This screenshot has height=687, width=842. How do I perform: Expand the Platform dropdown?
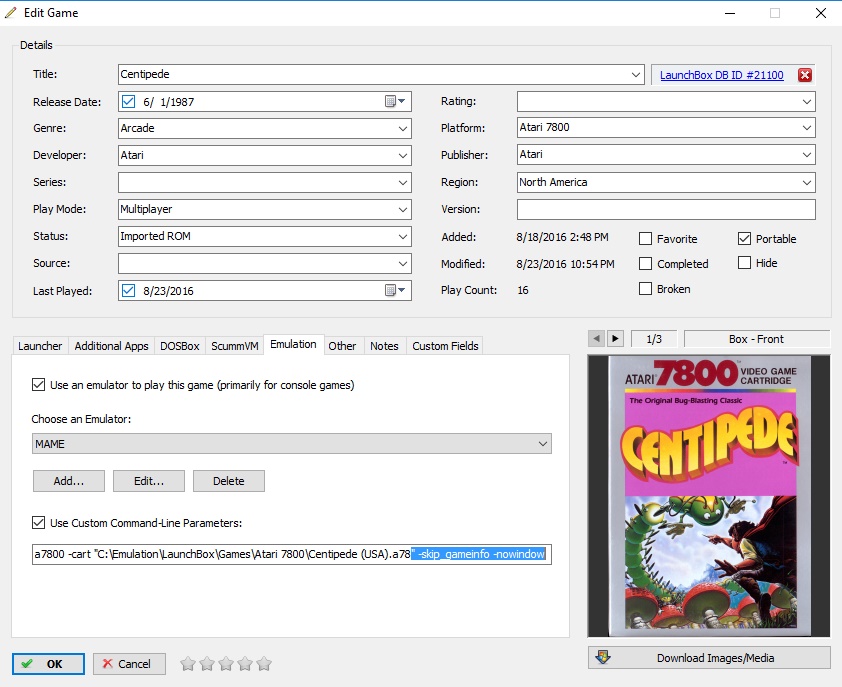(x=806, y=129)
